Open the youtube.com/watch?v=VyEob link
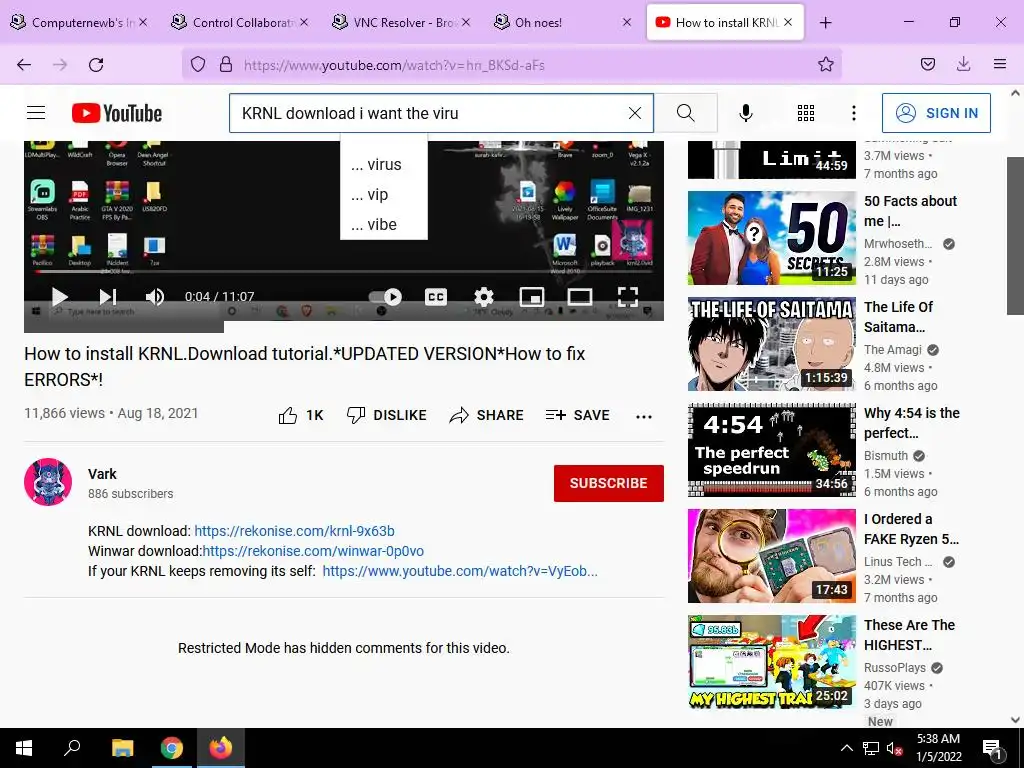Screen dimensions: 1024x768 click(x=460, y=571)
